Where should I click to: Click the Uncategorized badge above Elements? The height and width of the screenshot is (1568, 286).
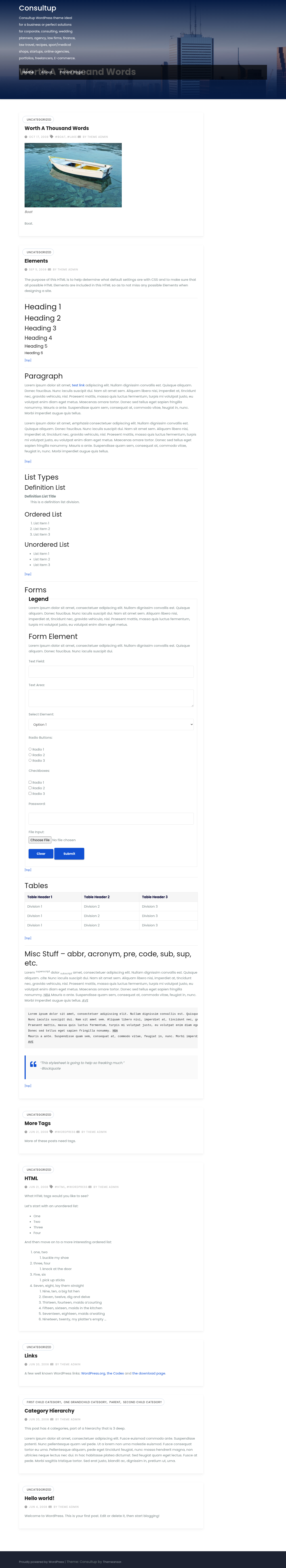pyautogui.click(x=39, y=252)
